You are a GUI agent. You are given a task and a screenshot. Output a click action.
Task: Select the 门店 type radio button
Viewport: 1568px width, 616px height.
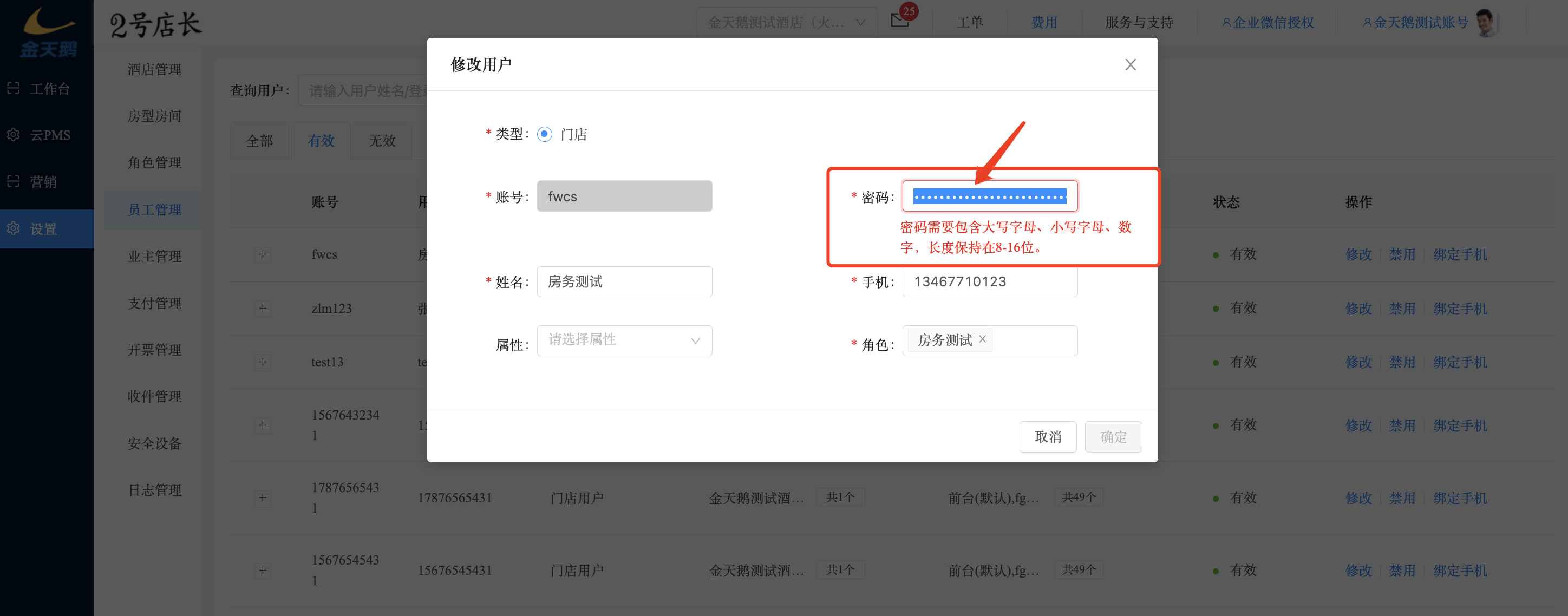click(544, 134)
